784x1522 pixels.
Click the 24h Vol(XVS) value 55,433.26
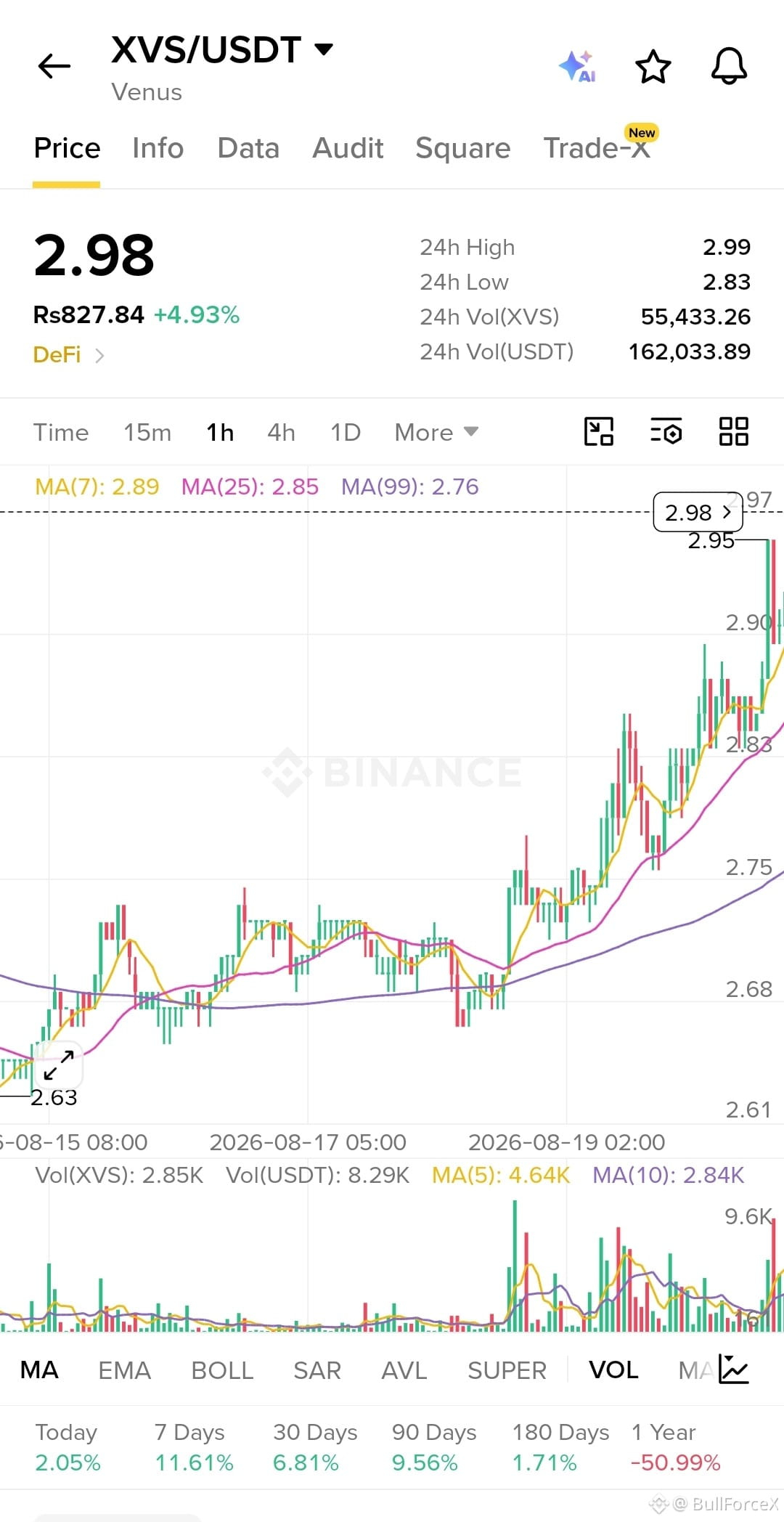point(695,317)
